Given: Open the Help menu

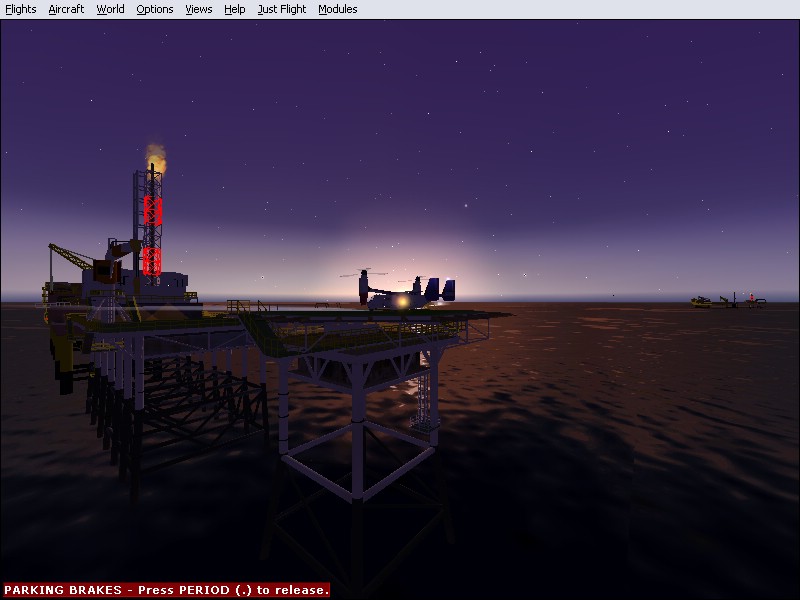Looking at the screenshot, I should tap(234, 9).
